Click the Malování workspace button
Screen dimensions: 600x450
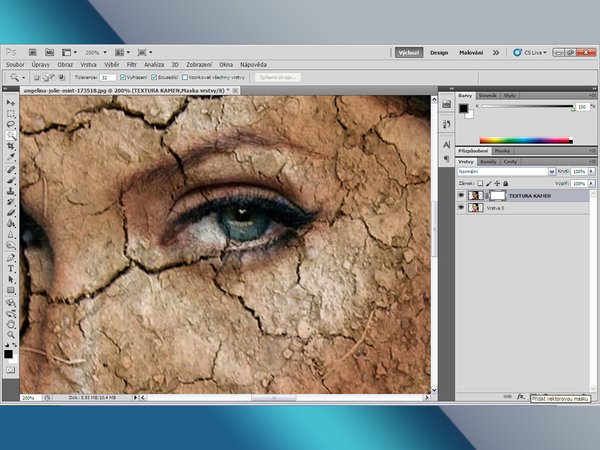click(471, 52)
